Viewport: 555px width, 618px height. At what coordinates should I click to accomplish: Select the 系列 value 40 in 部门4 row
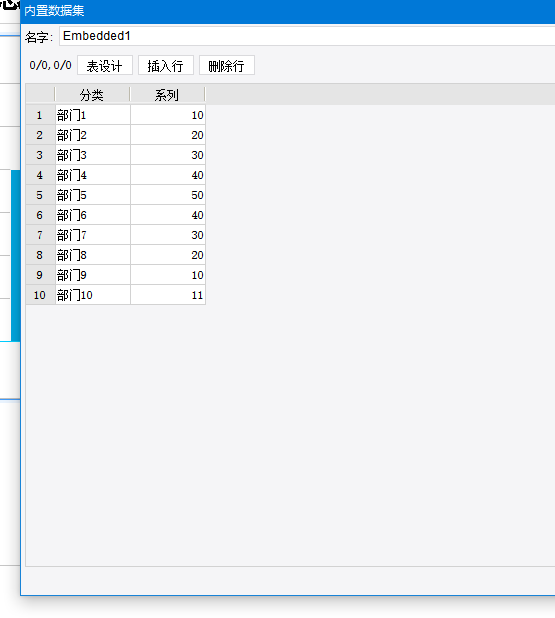tap(168, 175)
